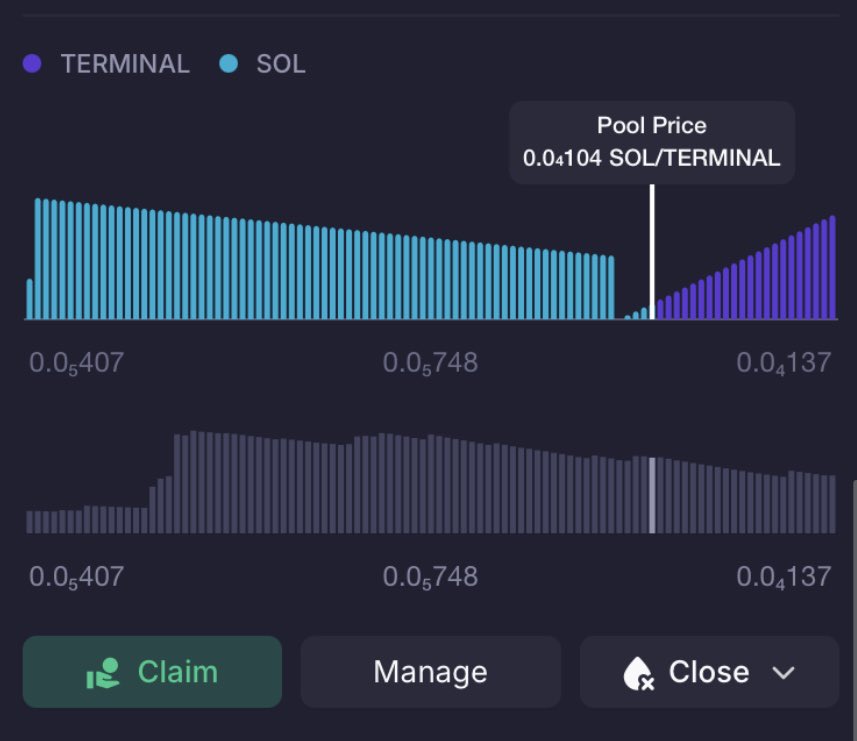Screen dimensions: 857x741
Task: Select the Close button label
Action: click(709, 672)
